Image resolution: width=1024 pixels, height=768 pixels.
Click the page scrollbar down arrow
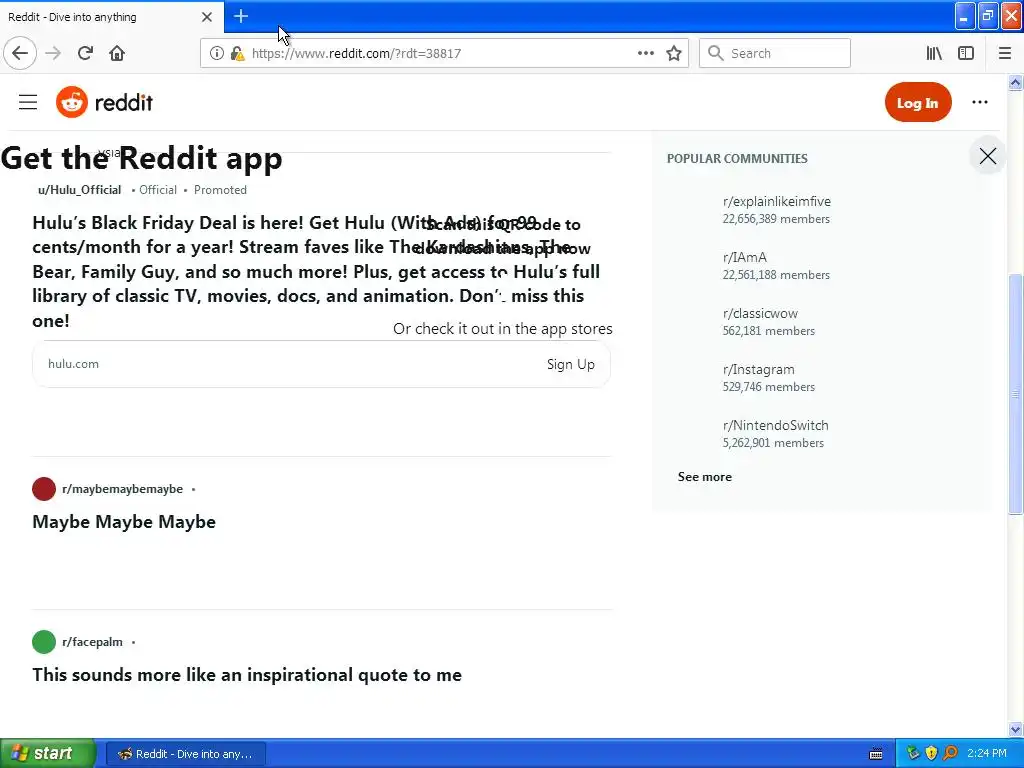1016,729
